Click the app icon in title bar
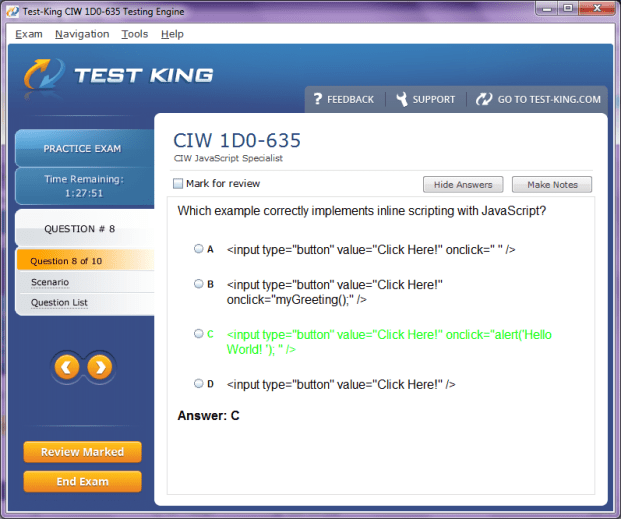 (x=12, y=11)
